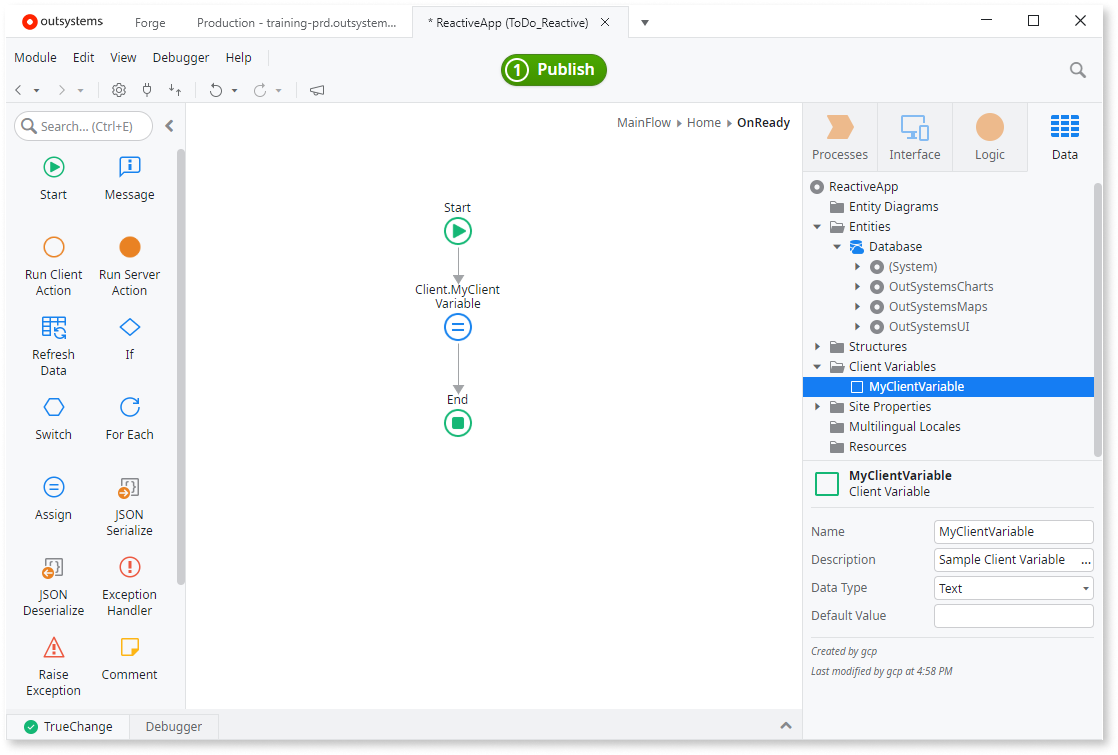Expand the Database tree node
This screenshot has width=1118, height=755.
pos(838,246)
